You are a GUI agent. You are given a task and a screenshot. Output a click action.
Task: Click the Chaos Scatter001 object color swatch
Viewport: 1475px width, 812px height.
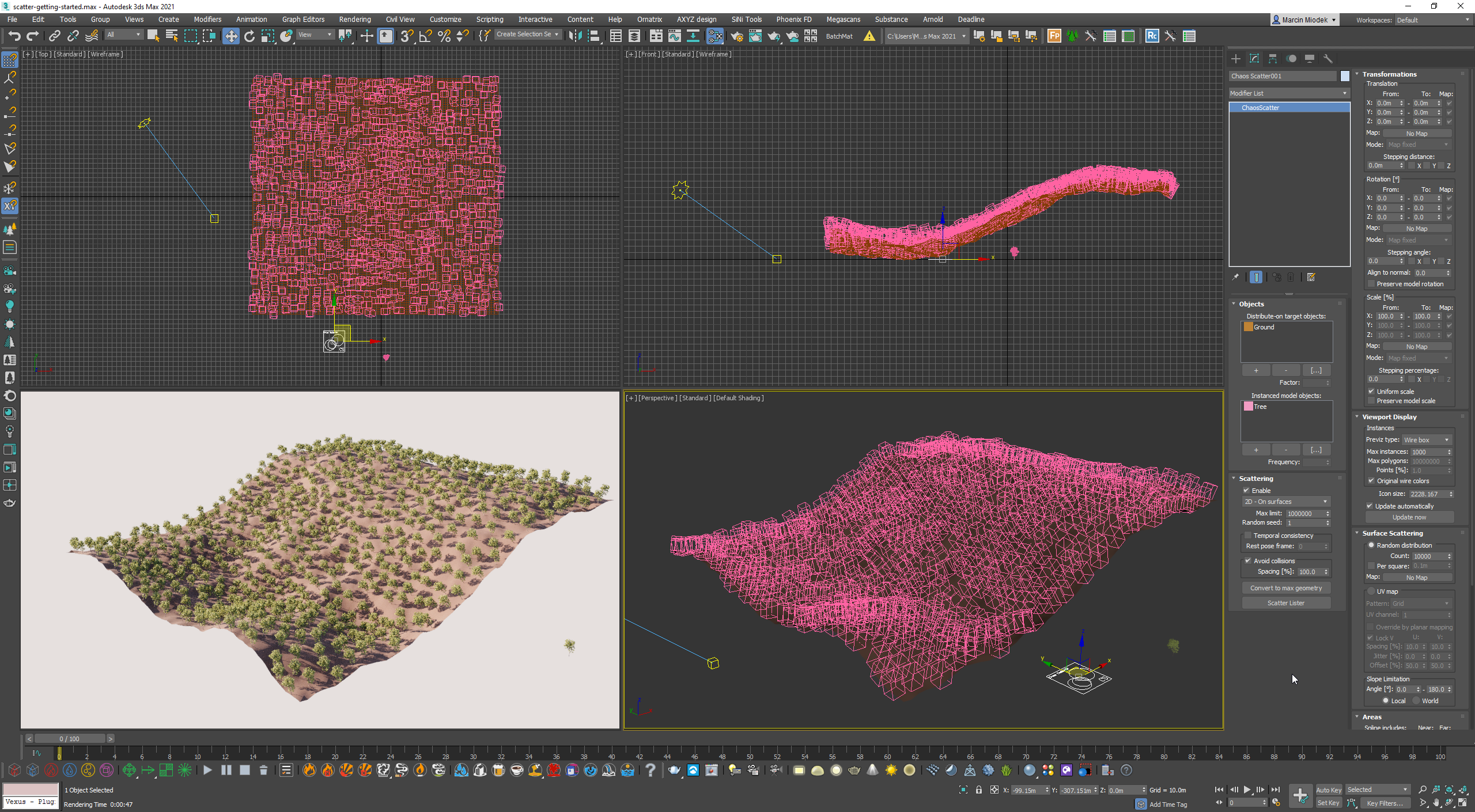point(1345,76)
